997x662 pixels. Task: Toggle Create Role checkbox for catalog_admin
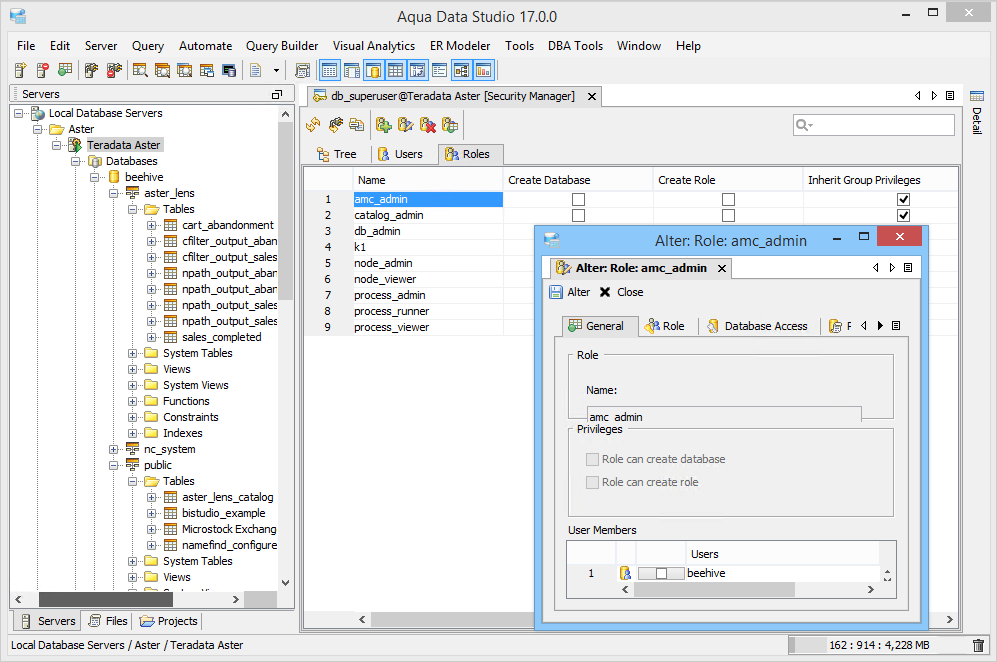click(728, 216)
